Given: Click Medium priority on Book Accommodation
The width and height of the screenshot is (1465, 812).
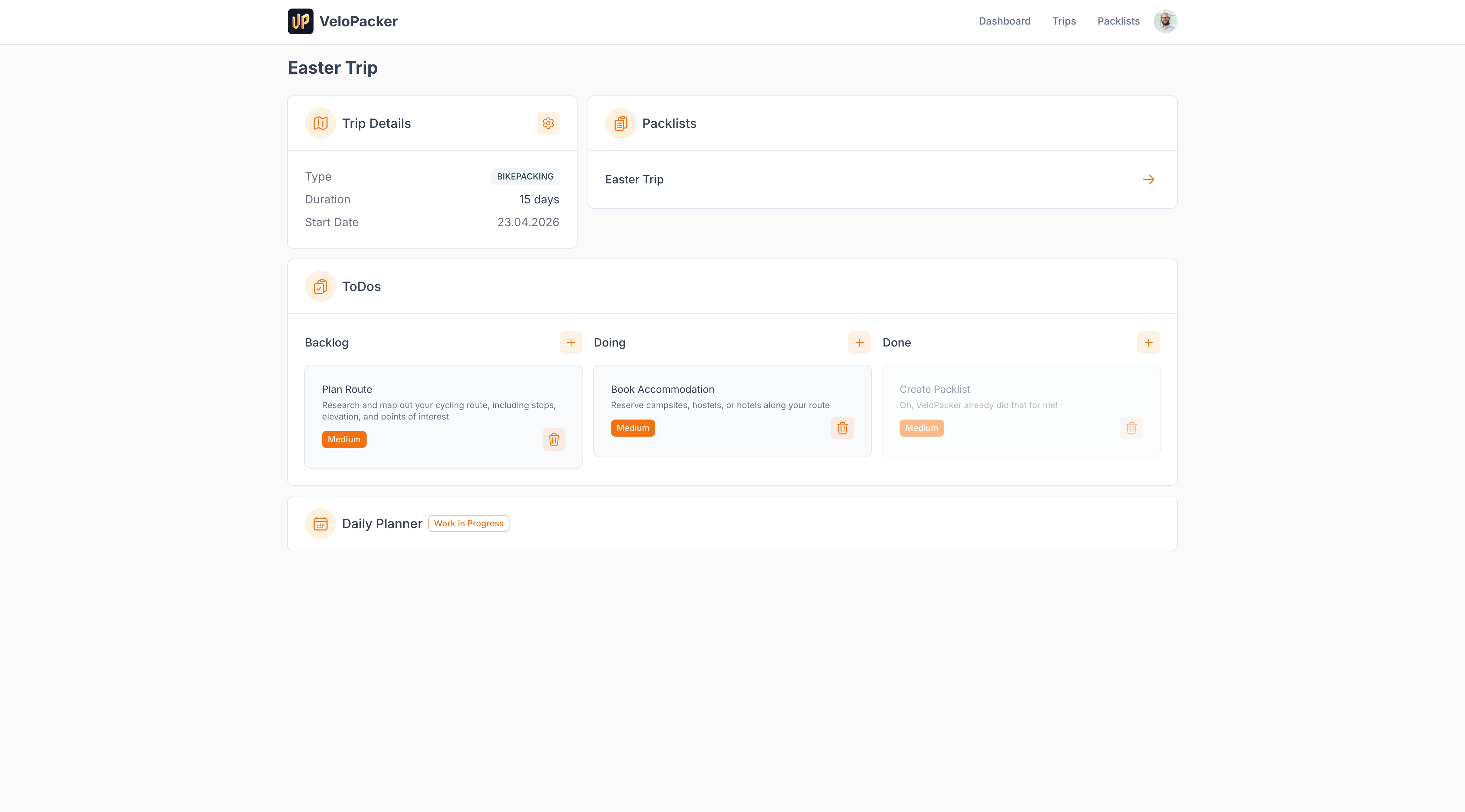Looking at the screenshot, I should tap(632, 428).
